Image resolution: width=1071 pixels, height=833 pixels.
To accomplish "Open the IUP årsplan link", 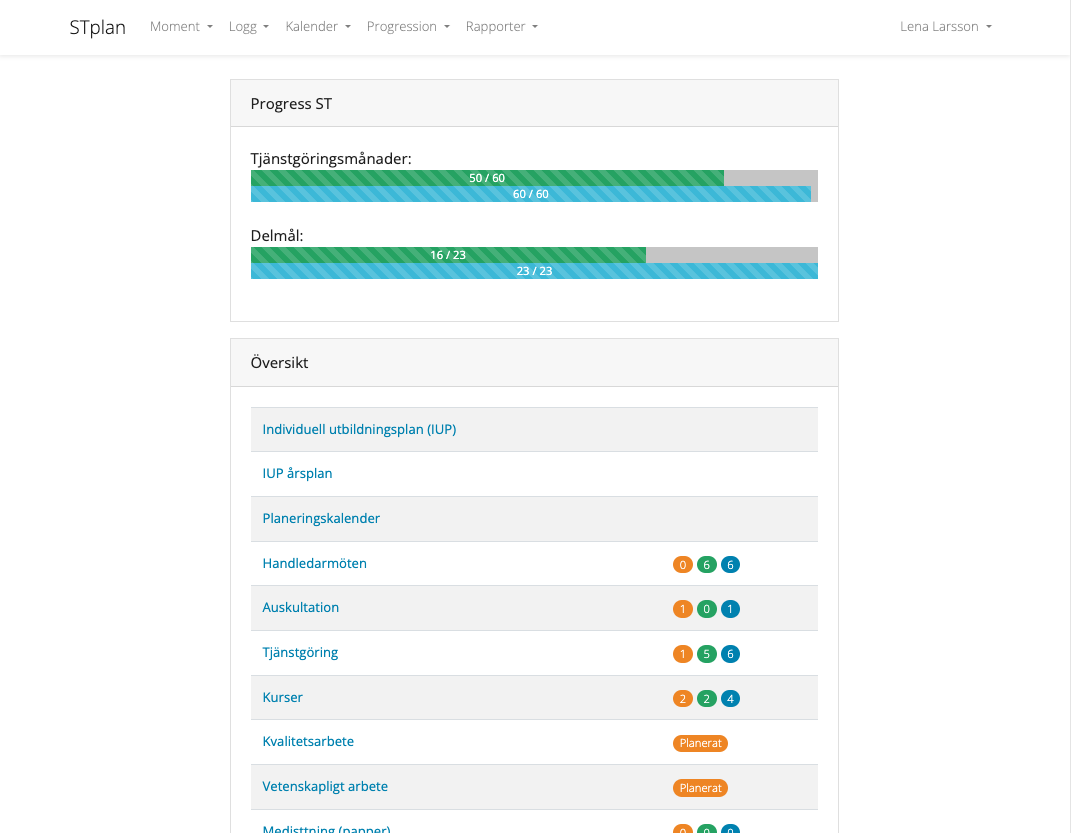I will click(x=297, y=473).
